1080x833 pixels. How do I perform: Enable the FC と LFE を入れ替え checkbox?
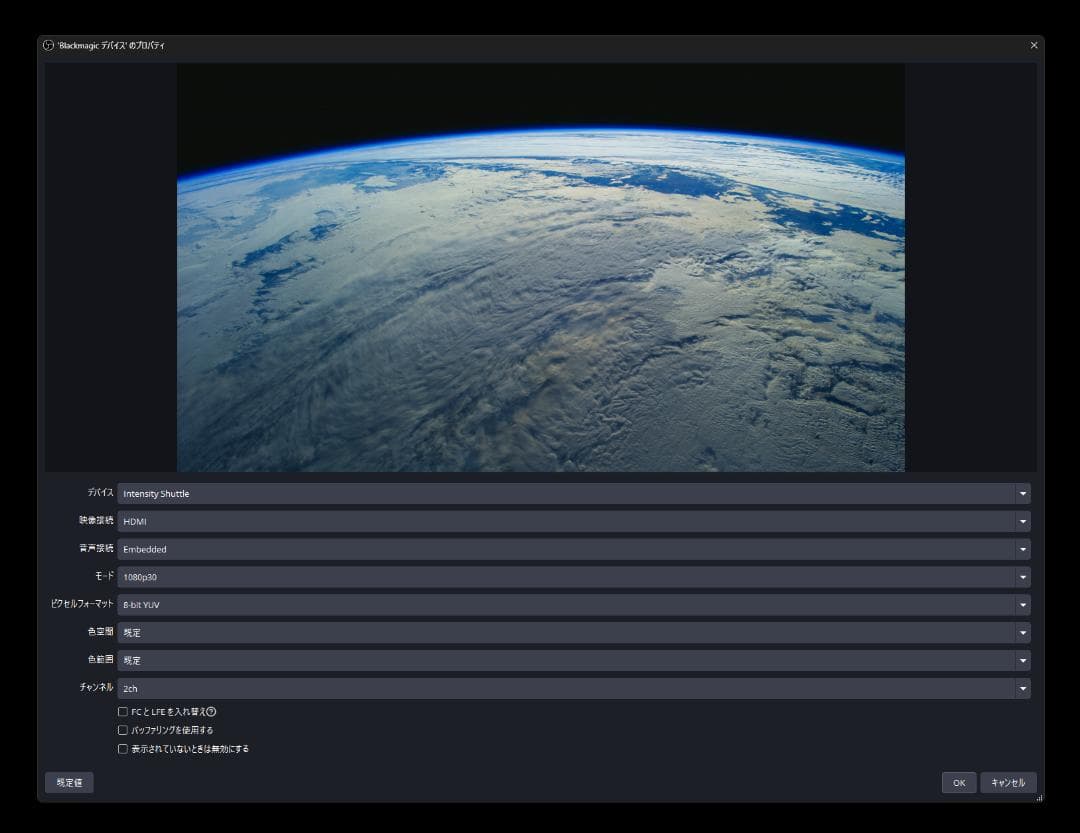[x=123, y=712]
